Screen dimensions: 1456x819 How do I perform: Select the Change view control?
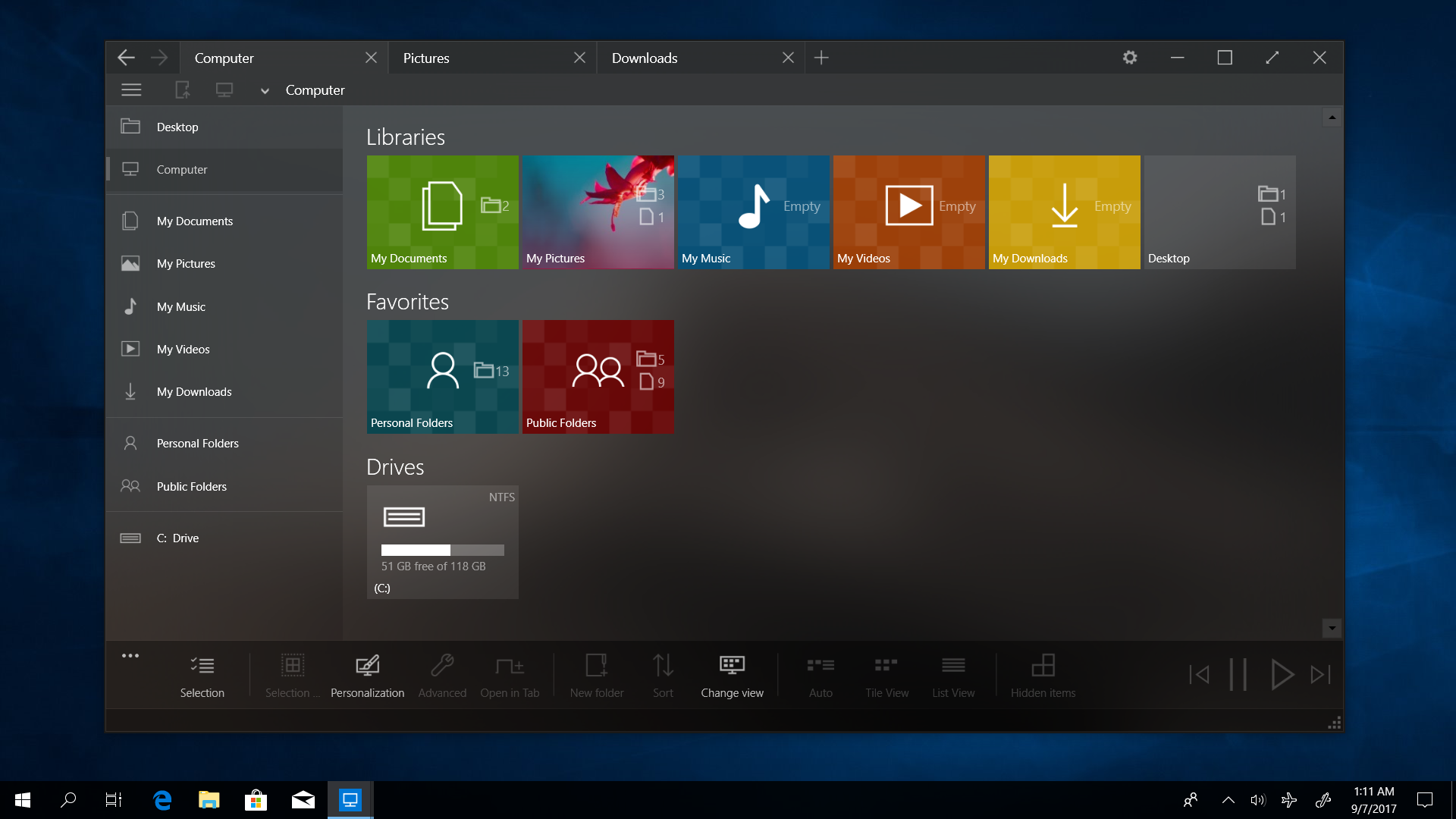tap(731, 674)
